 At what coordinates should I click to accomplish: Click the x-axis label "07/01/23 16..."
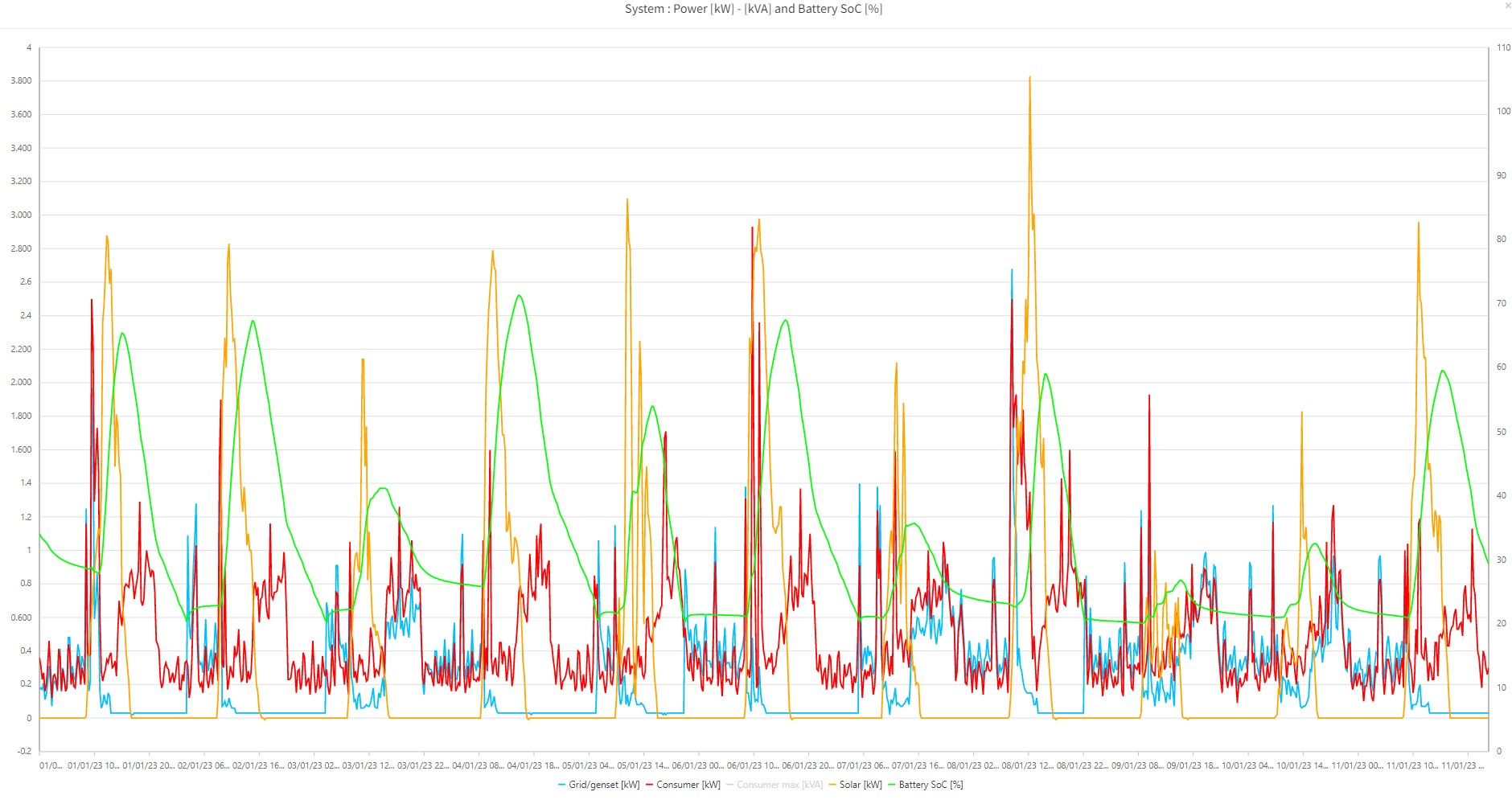point(918,765)
